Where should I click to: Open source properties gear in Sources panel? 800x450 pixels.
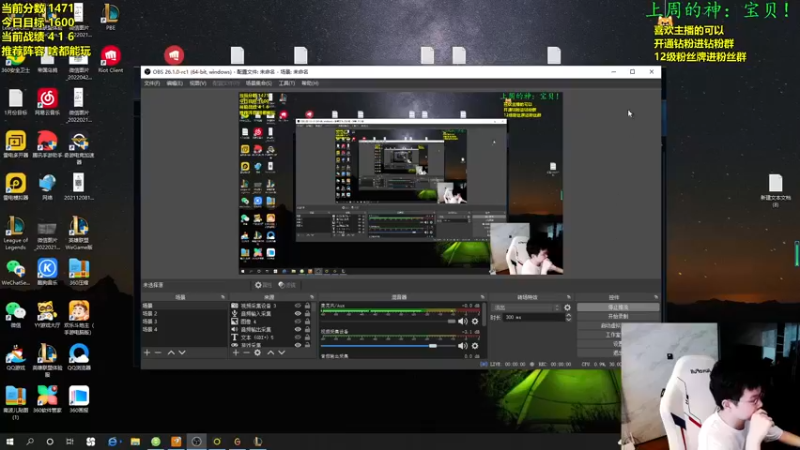pos(258,353)
